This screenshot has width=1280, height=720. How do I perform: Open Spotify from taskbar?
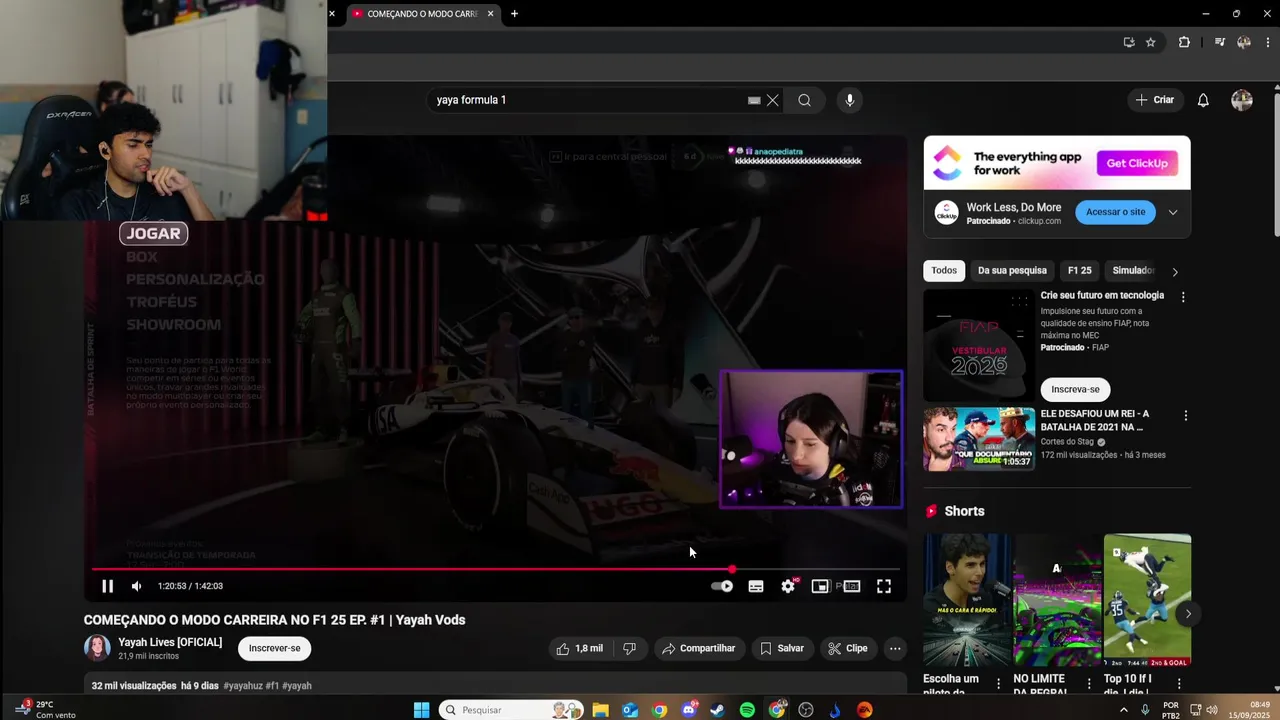coord(747,710)
